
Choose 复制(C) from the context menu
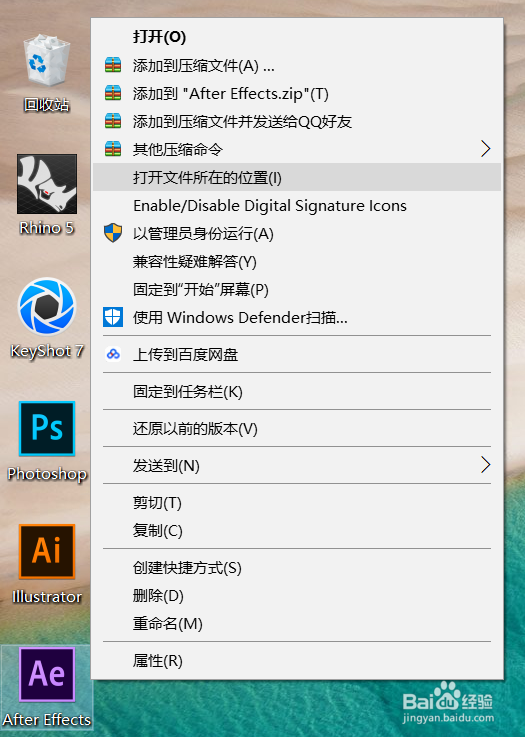tap(297, 531)
